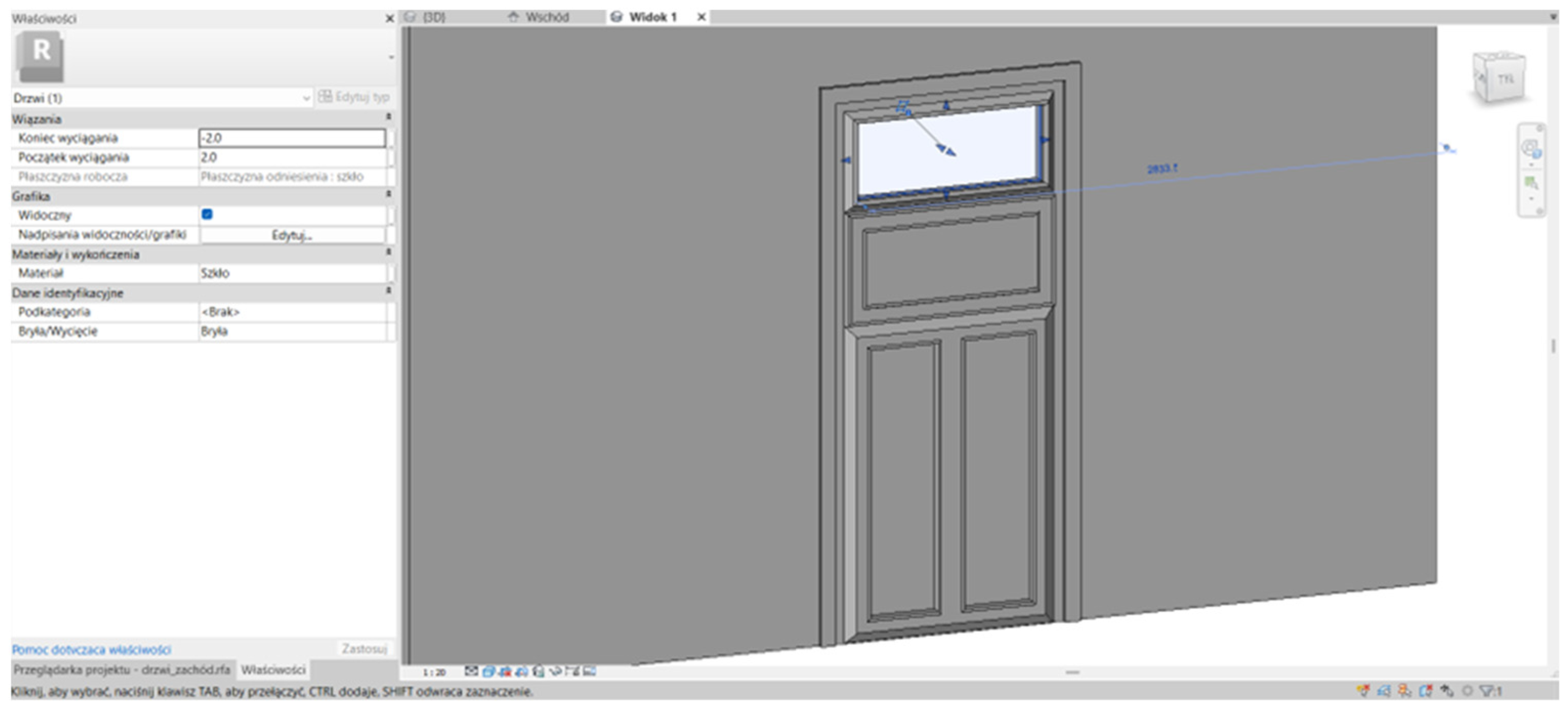The height and width of the screenshot is (712, 1568).
Task: Uncheck the Widoczny checkbox
Action: pos(207,214)
